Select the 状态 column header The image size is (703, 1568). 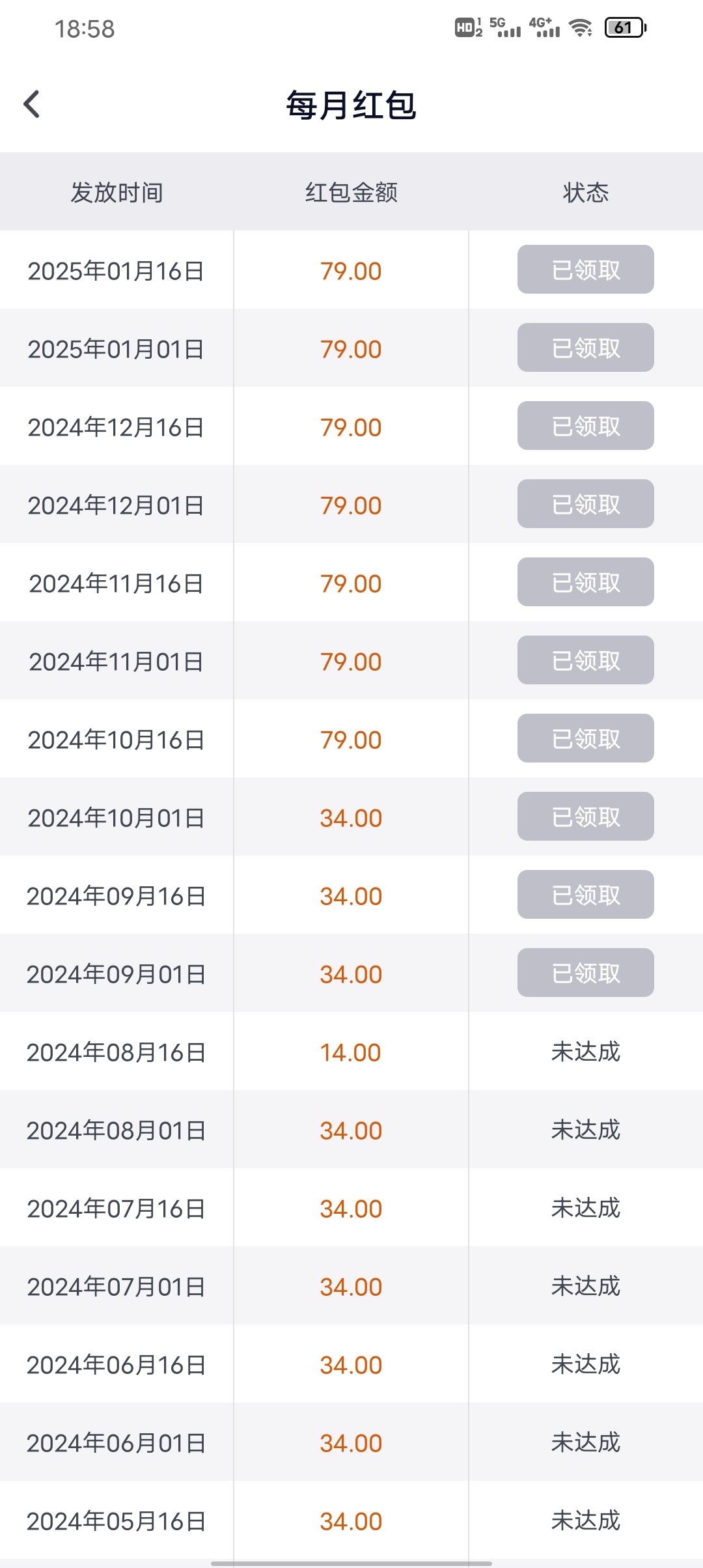[585, 192]
